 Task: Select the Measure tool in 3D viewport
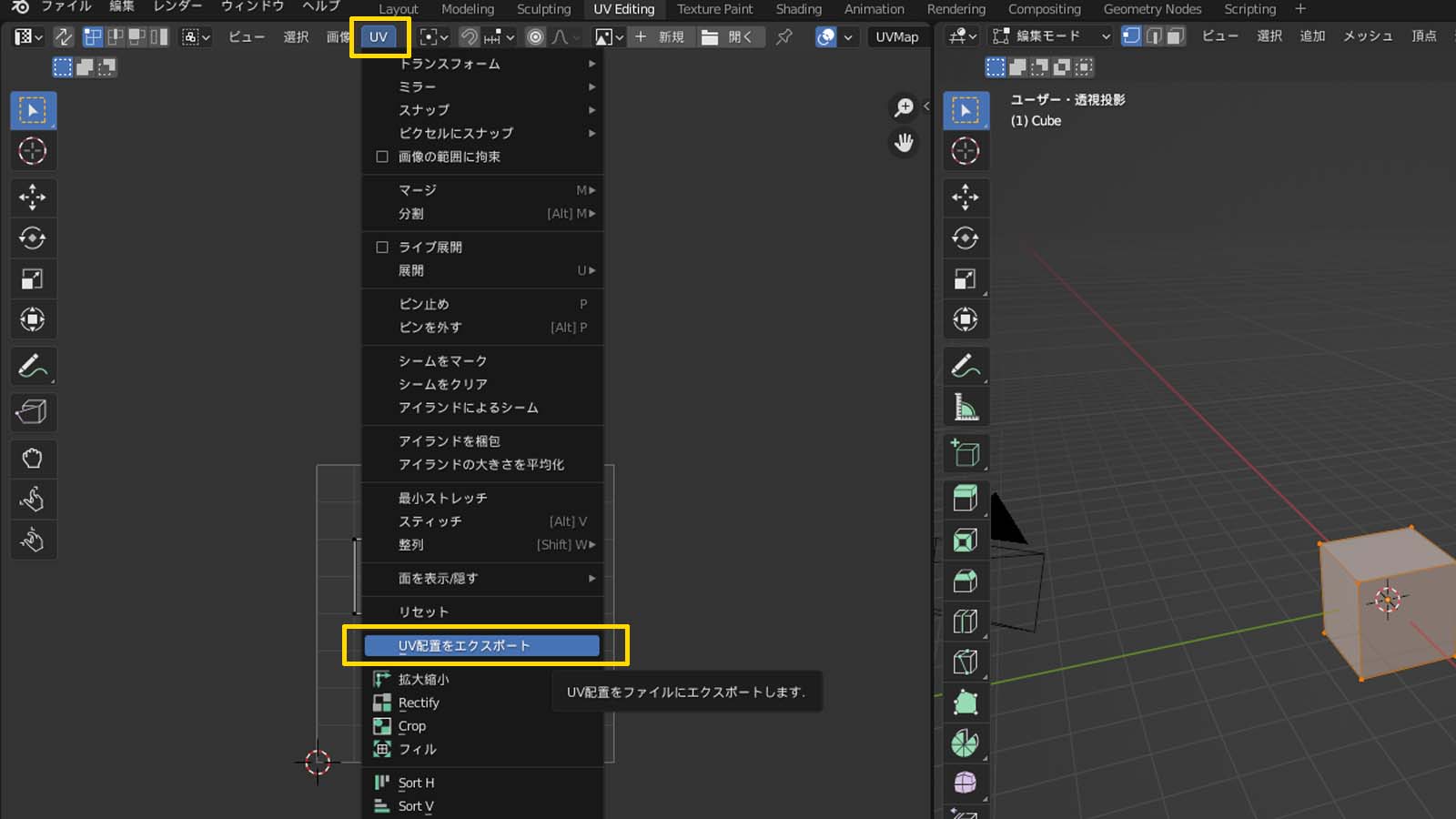[x=966, y=408]
